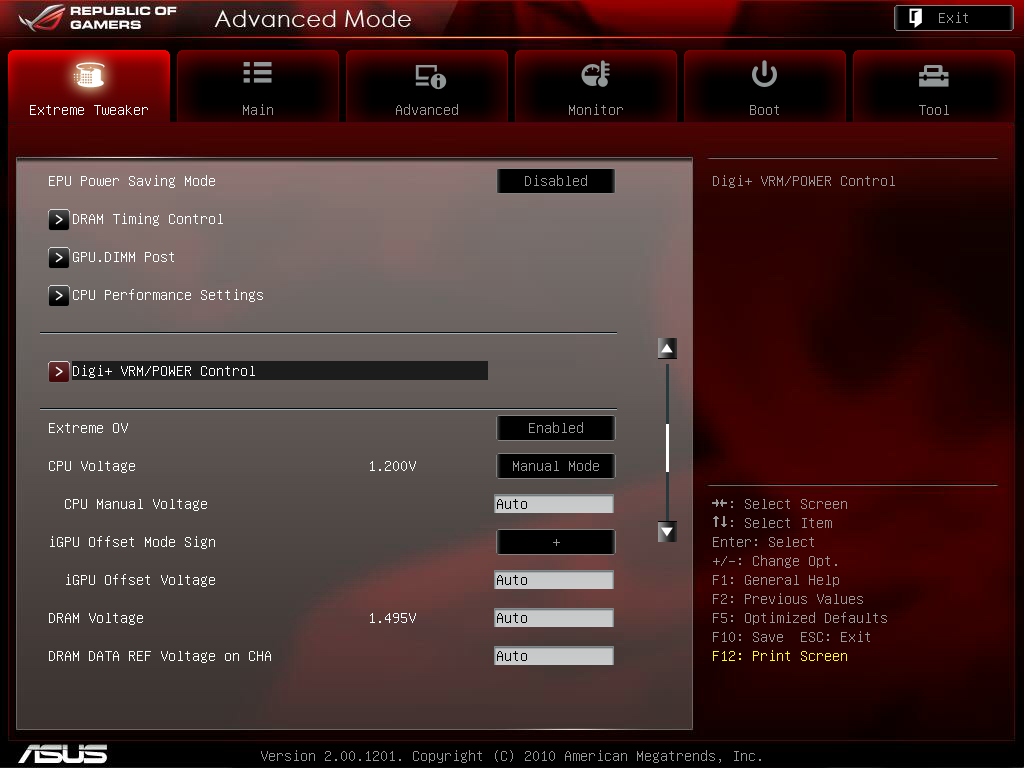The height and width of the screenshot is (768, 1024).
Task: Click the ASUS logo
Action: (x=63, y=754)
